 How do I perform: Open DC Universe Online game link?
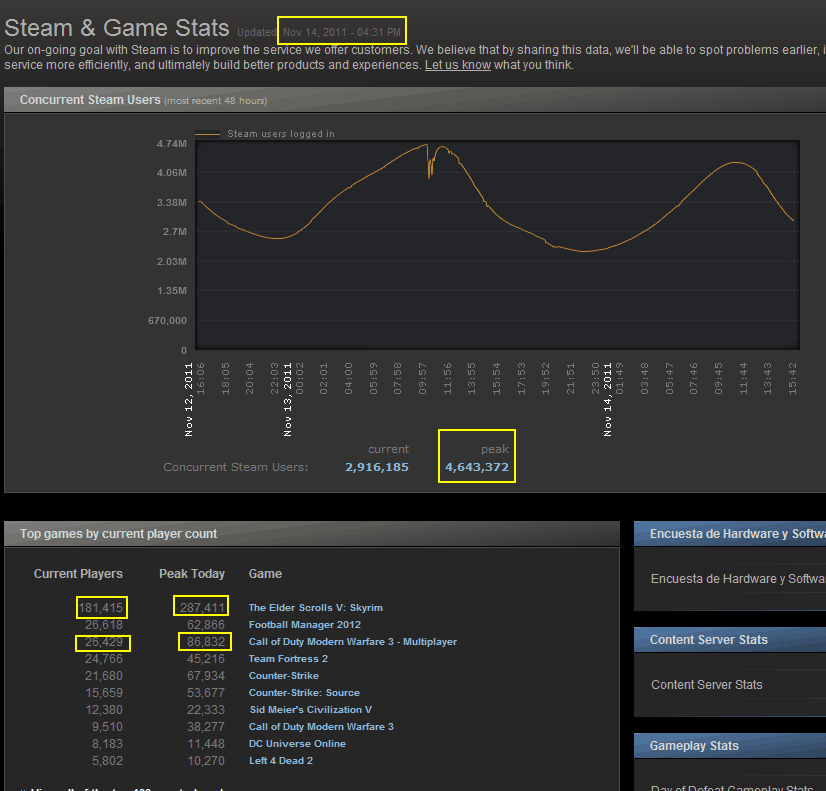pyautogui.click(x=297, y=744)
